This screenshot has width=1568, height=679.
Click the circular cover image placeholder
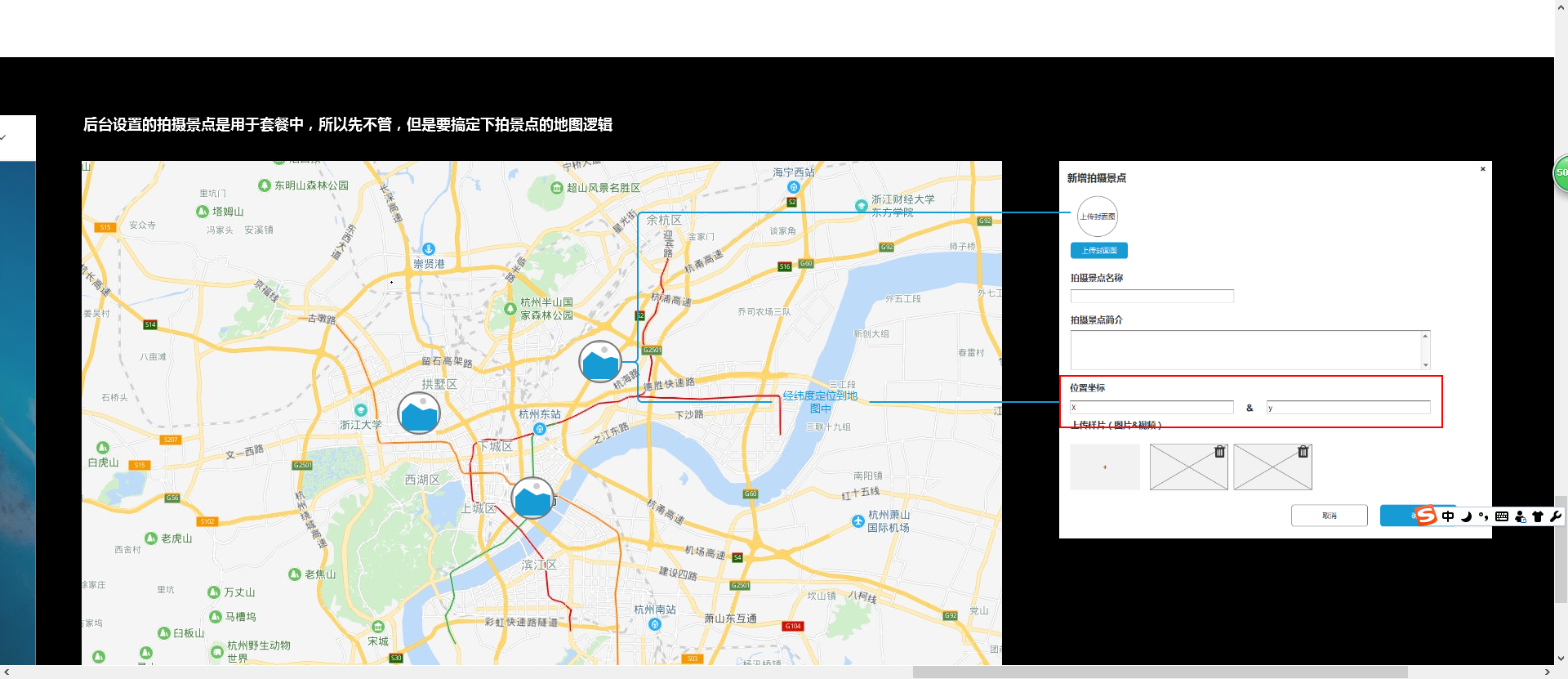coord(1097,217)
